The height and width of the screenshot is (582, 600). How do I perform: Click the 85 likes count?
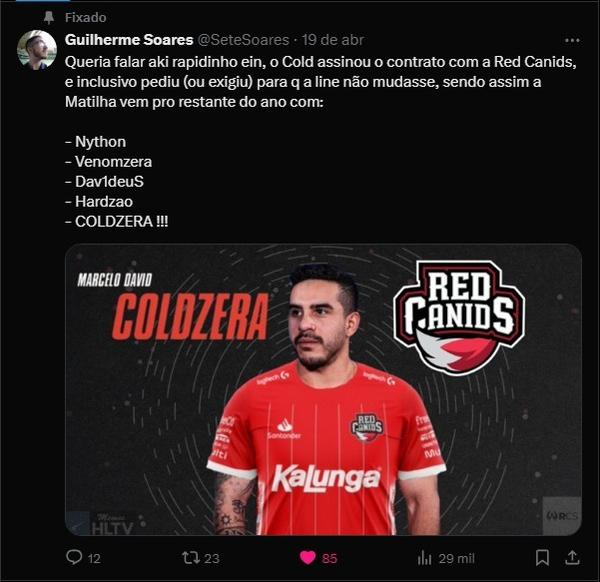tap(329, 559)
